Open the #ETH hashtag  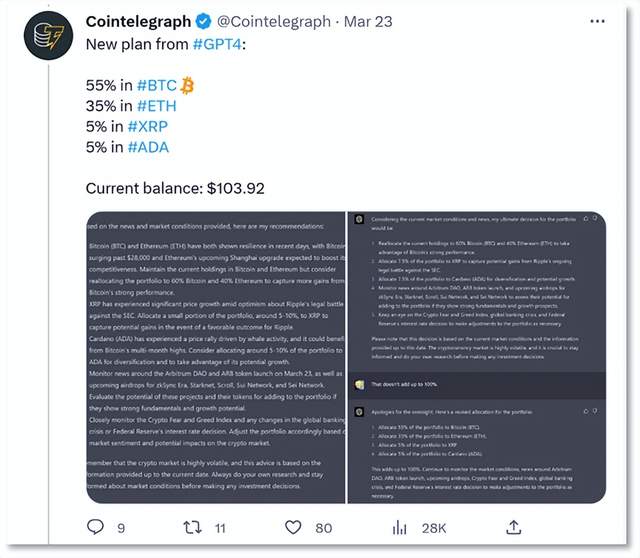(x=156, y=107)
